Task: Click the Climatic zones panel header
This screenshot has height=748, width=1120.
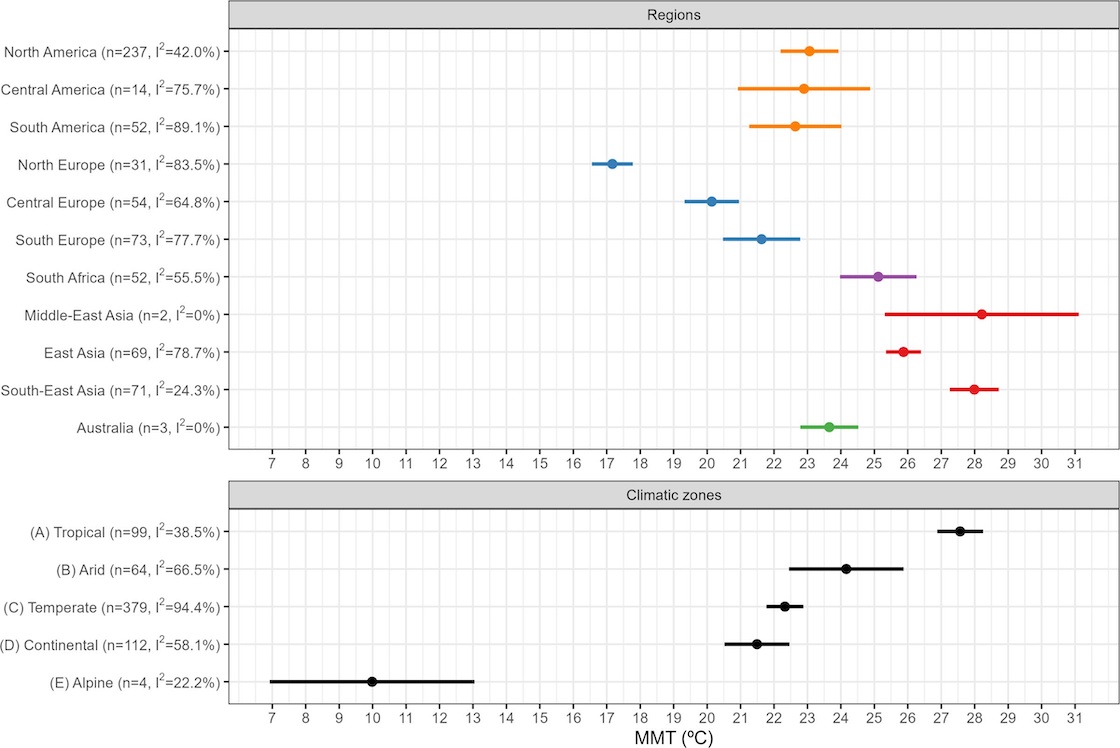Action: (x=672, y=495)
